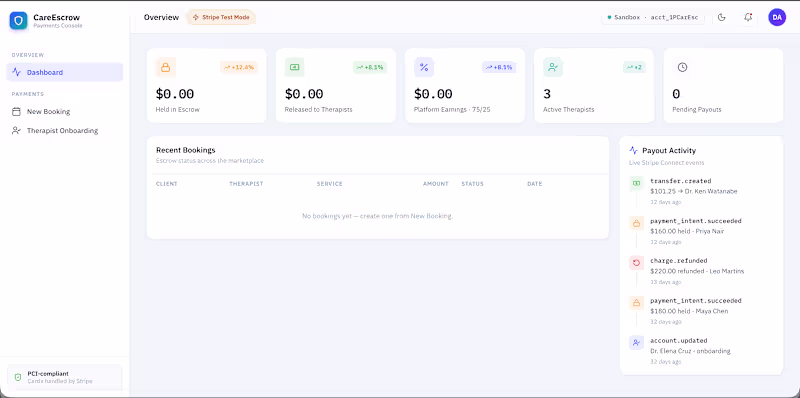Click the Priya Nair payment lock icon
Viewport: 800px width, 398px height.
636,223
